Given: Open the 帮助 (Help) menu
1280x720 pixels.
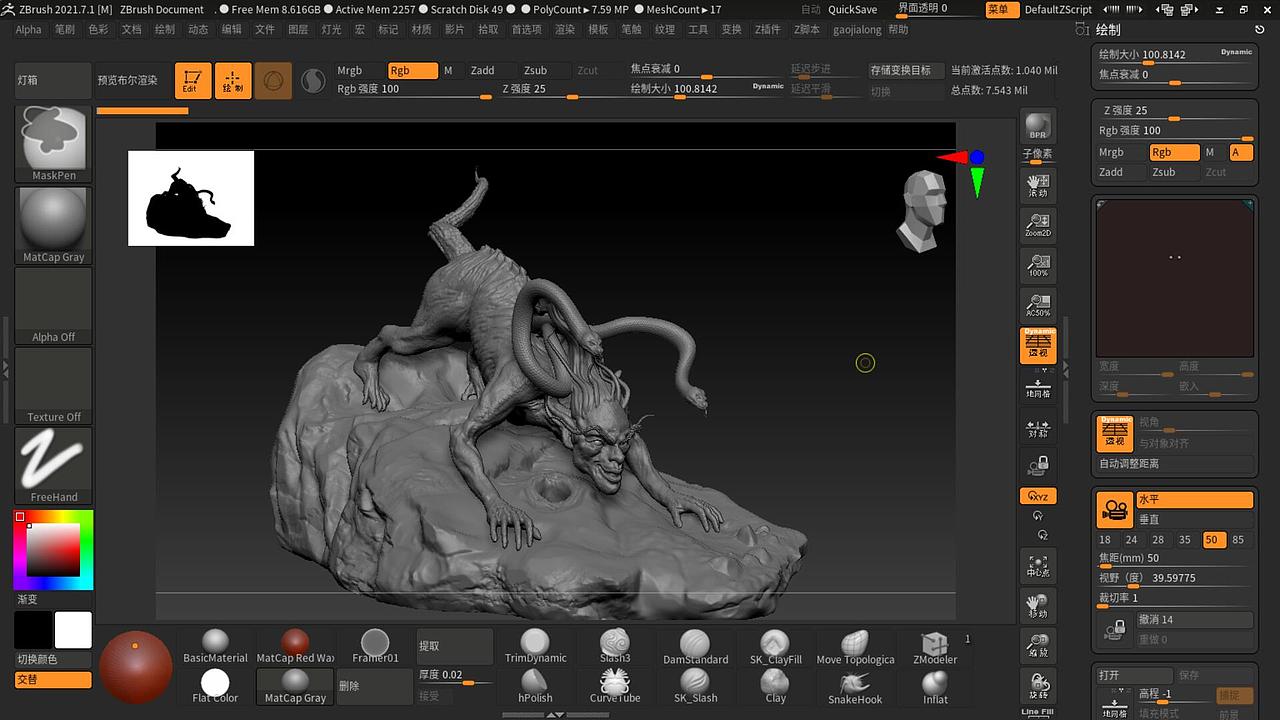Looking at the screenshot, I should click(x=898, y=29).
